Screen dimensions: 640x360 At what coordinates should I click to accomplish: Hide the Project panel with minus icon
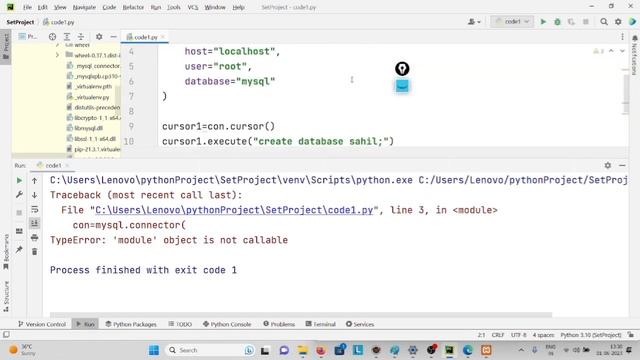click(113, 37)
